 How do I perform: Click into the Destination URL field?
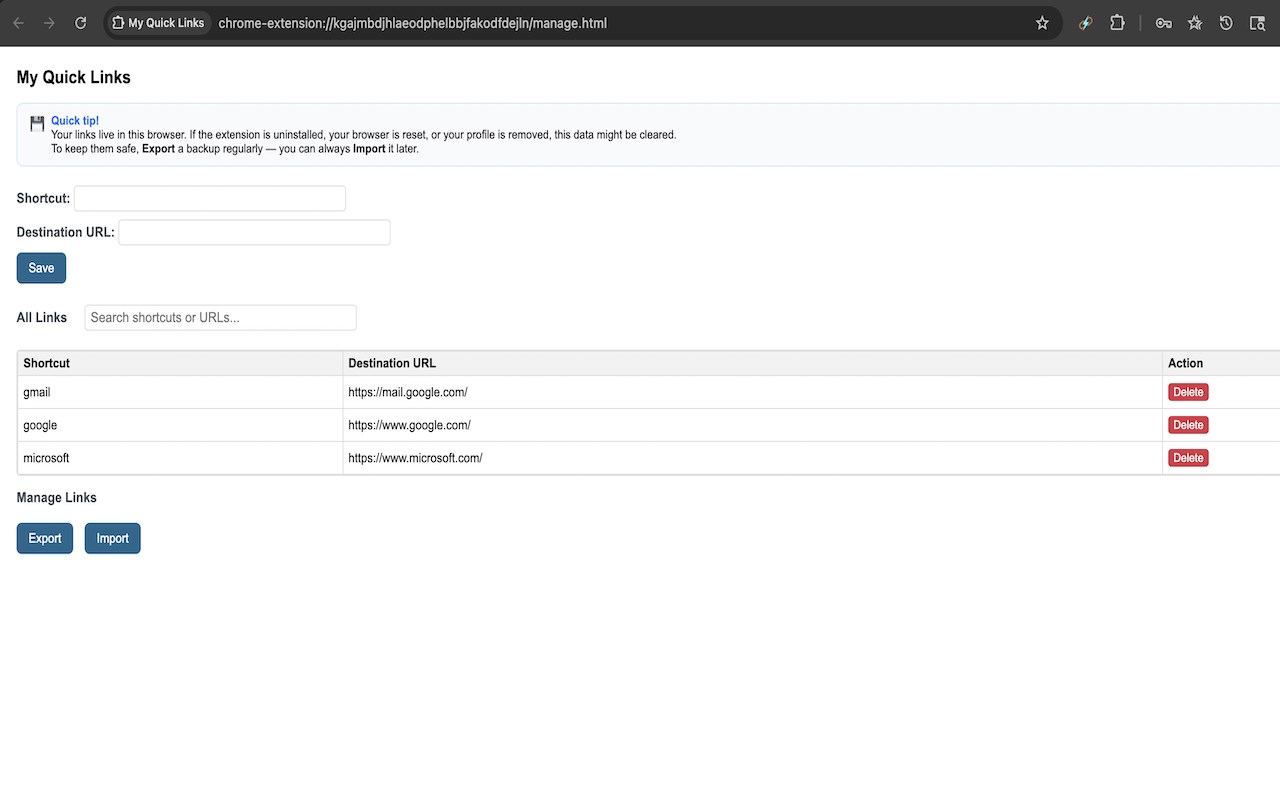pos(254,232)
